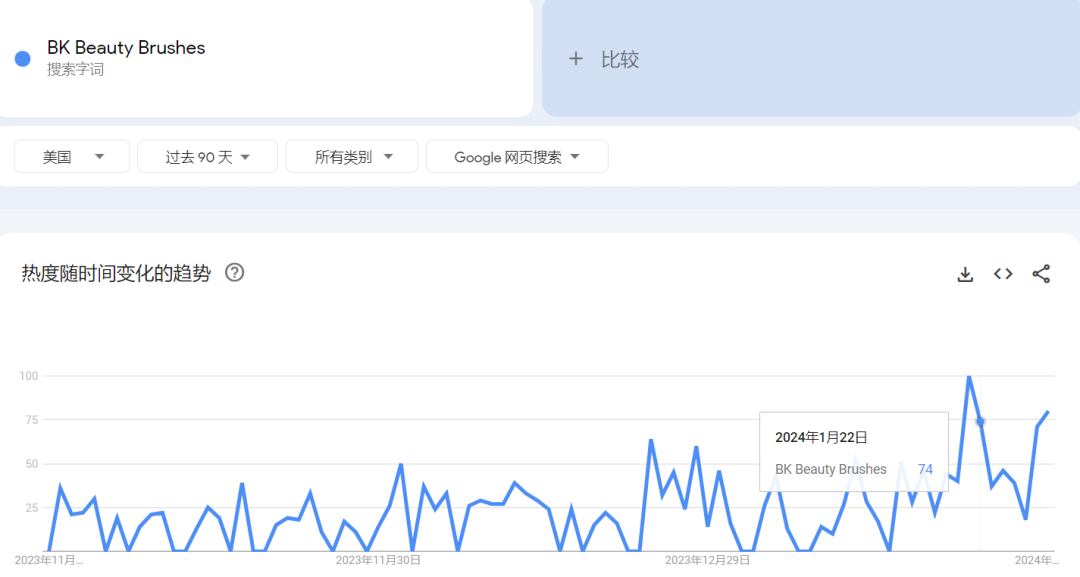
Task: Click the 2023年11月30日 axis label
Action: pyautogui.click(x=378, y=560)
